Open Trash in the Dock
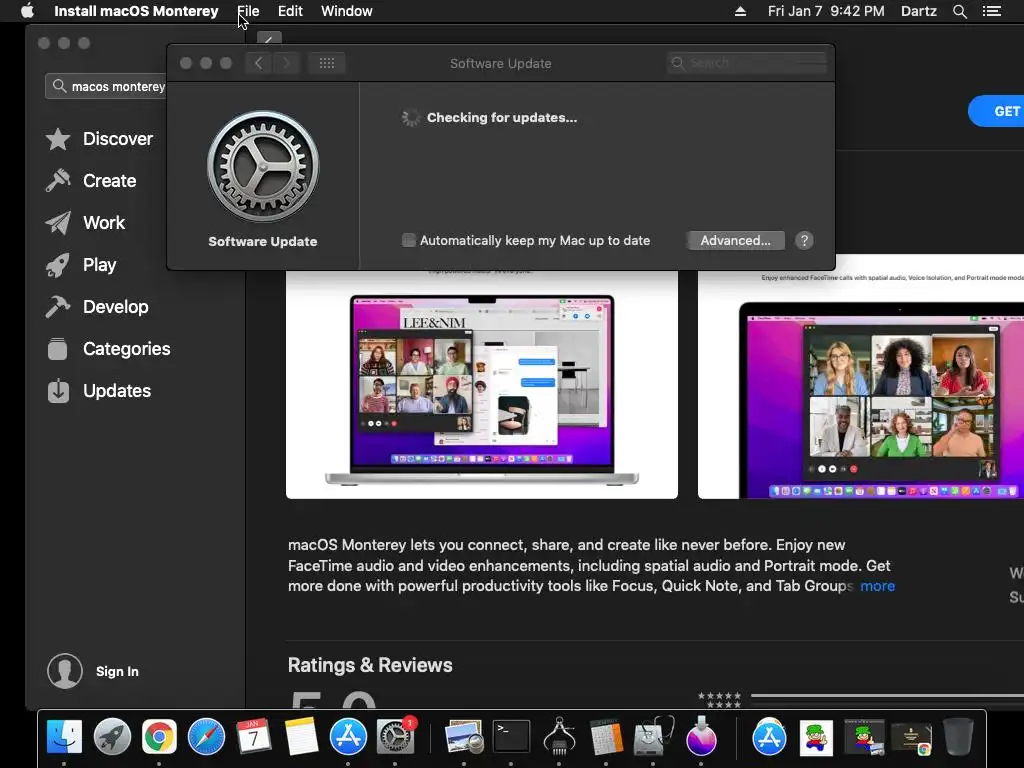 coord(958,737)
